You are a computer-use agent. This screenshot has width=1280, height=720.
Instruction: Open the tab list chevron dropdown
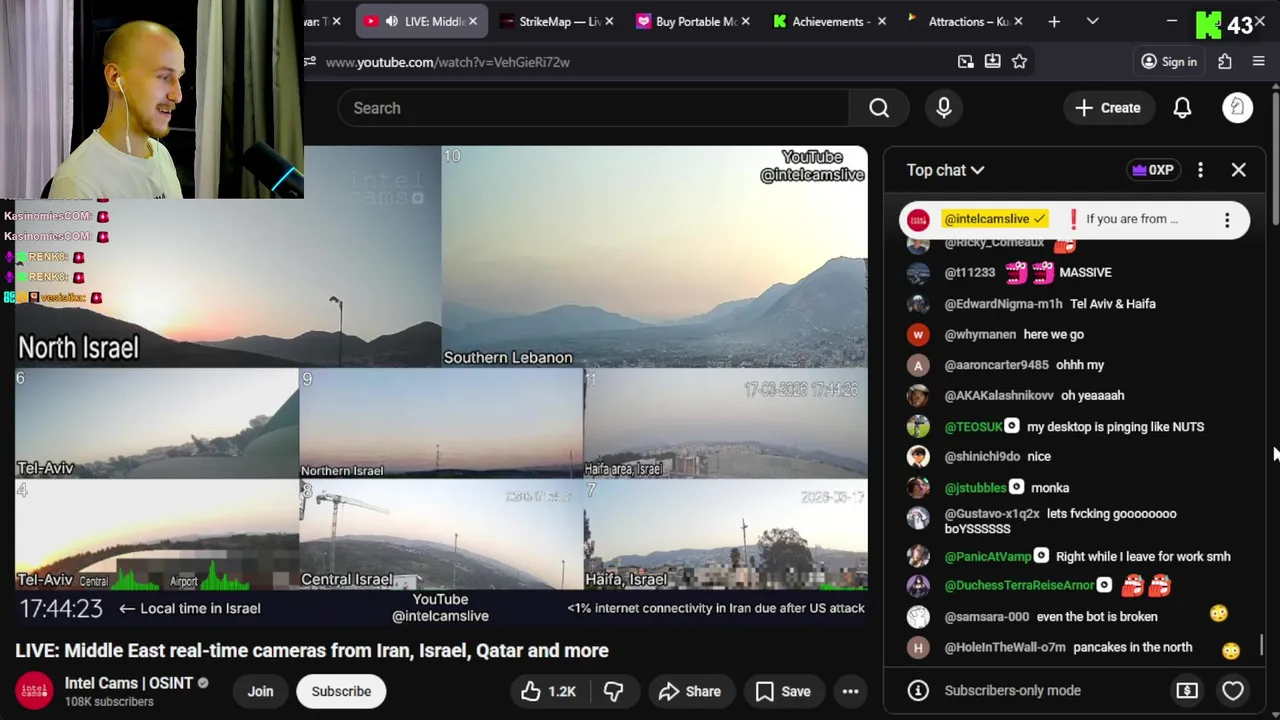1092,21
